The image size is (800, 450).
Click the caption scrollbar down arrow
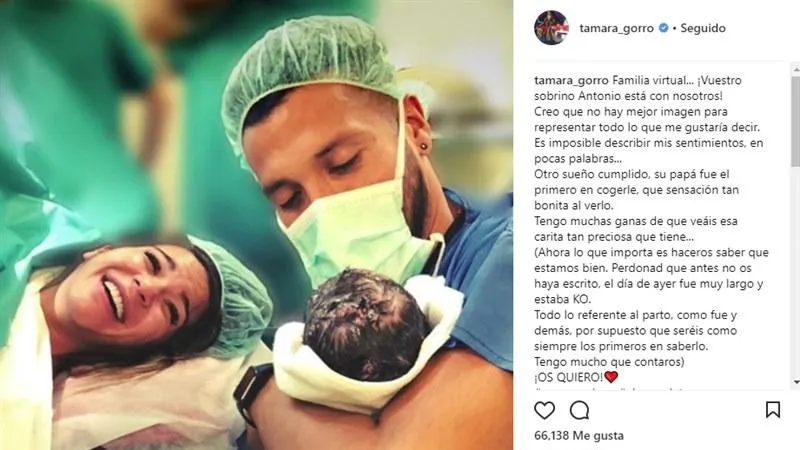796,382
